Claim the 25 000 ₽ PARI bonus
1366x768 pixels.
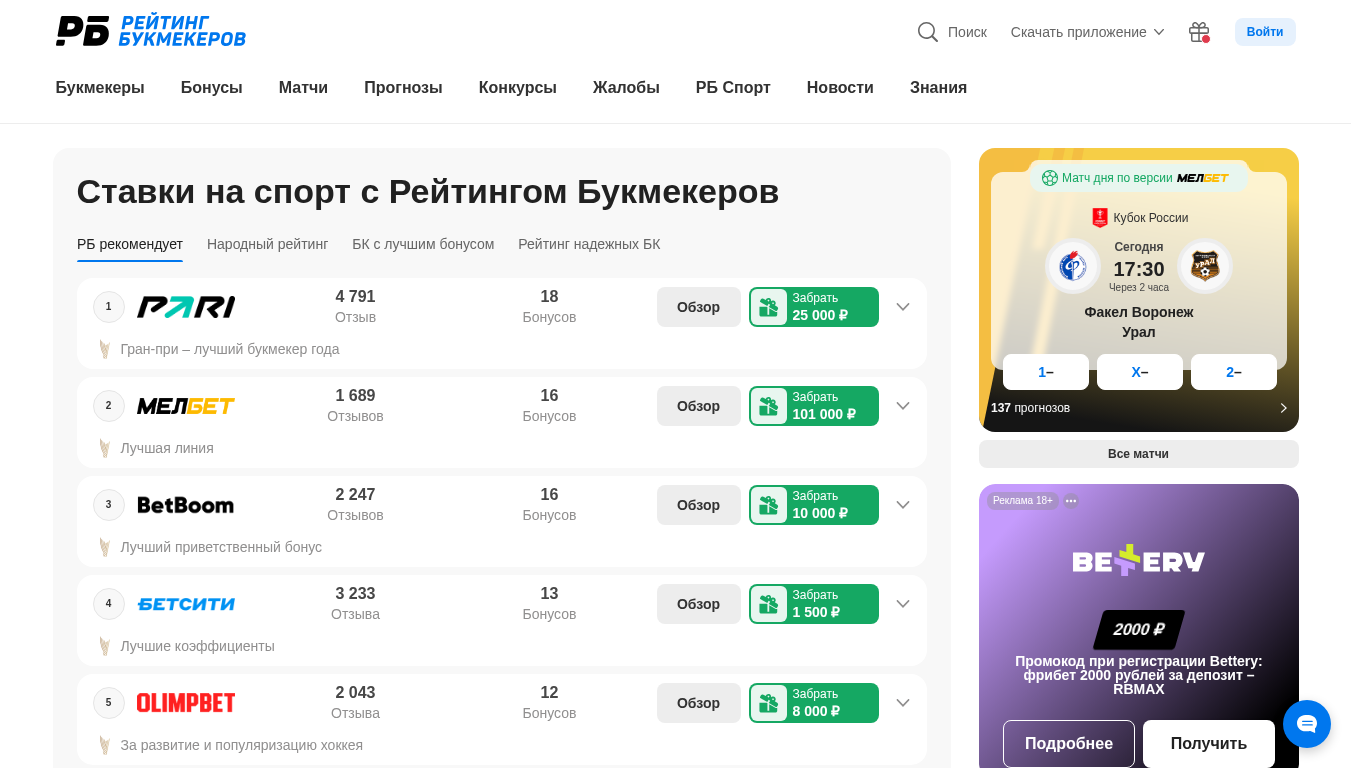pyautogui.click(x=814, y=307)
